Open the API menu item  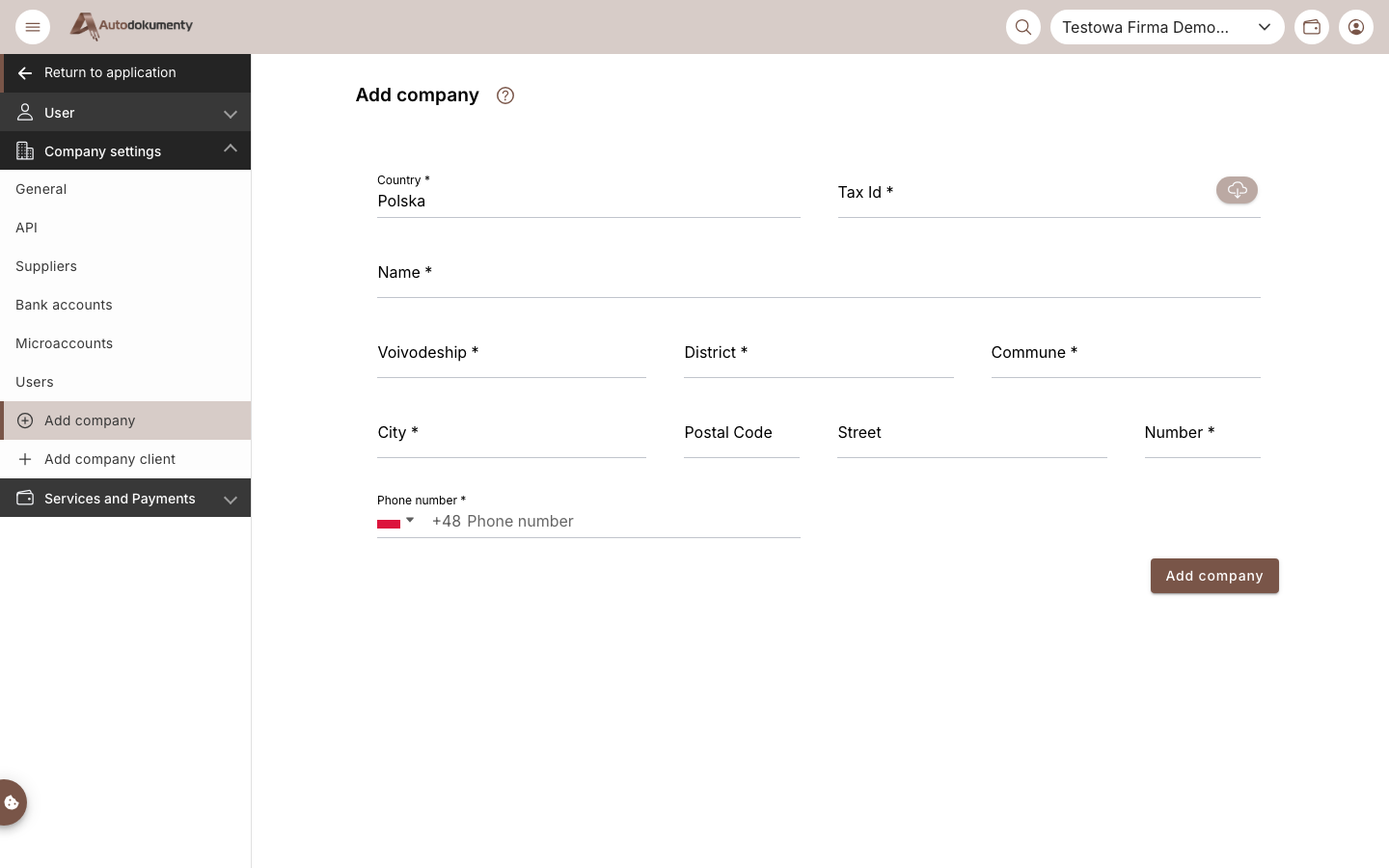pos(125,228)
